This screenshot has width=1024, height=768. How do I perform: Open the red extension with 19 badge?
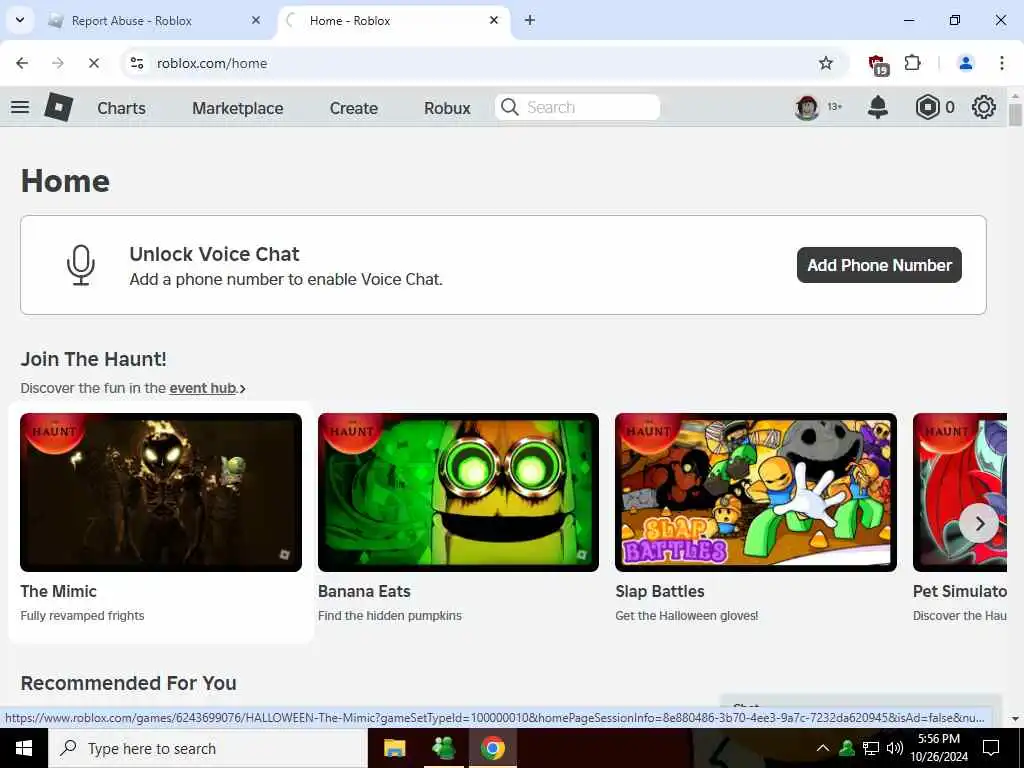click(x=878, y=65)
